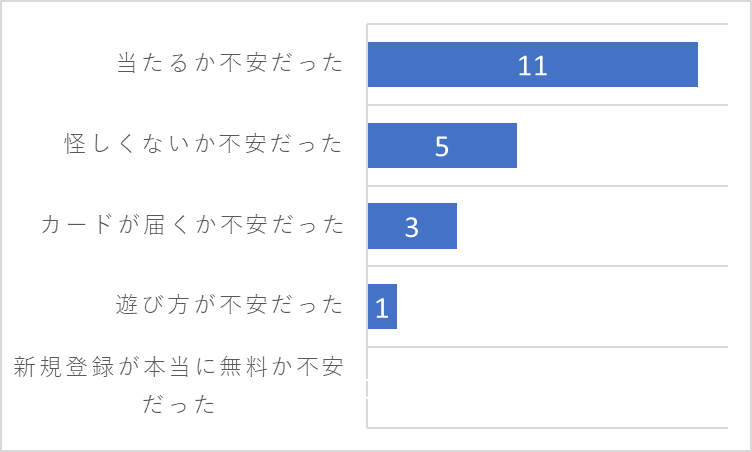The image size is (752, 452).
Task: Click the 遊び方が不安だった label
Action: (x=229, y=305)
